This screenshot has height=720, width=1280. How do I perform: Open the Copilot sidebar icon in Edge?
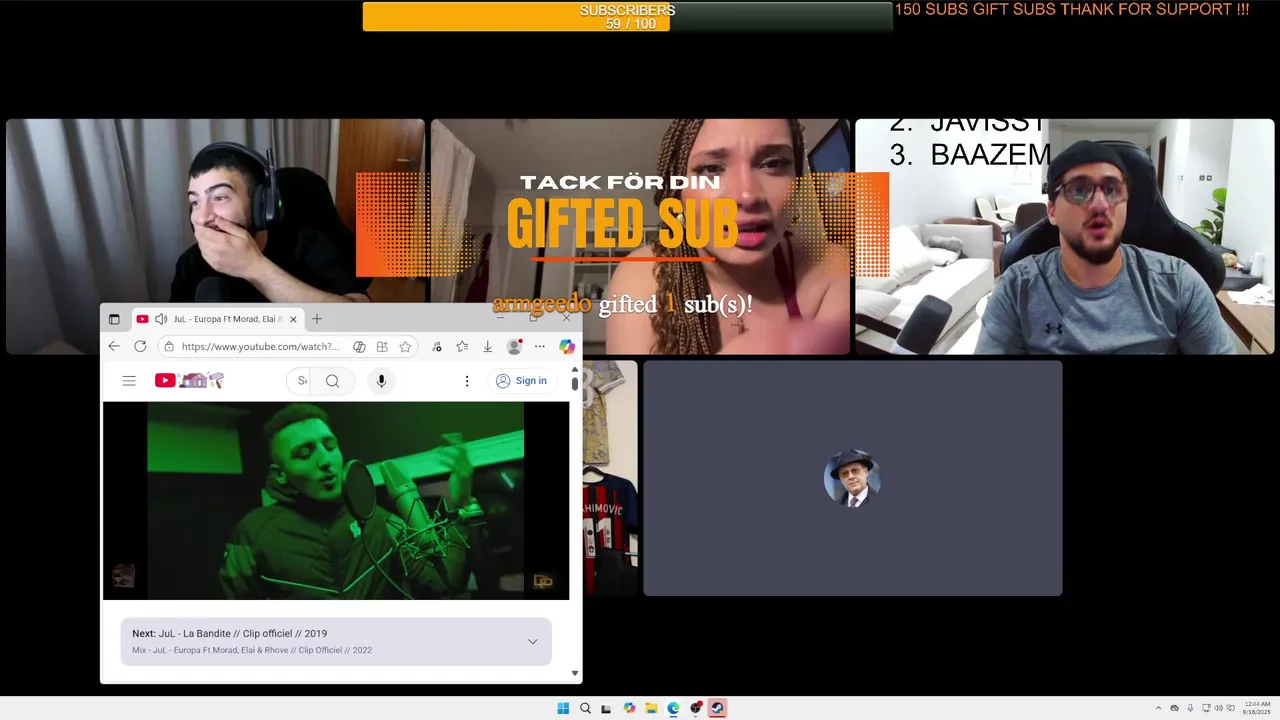tap(567, 347)
